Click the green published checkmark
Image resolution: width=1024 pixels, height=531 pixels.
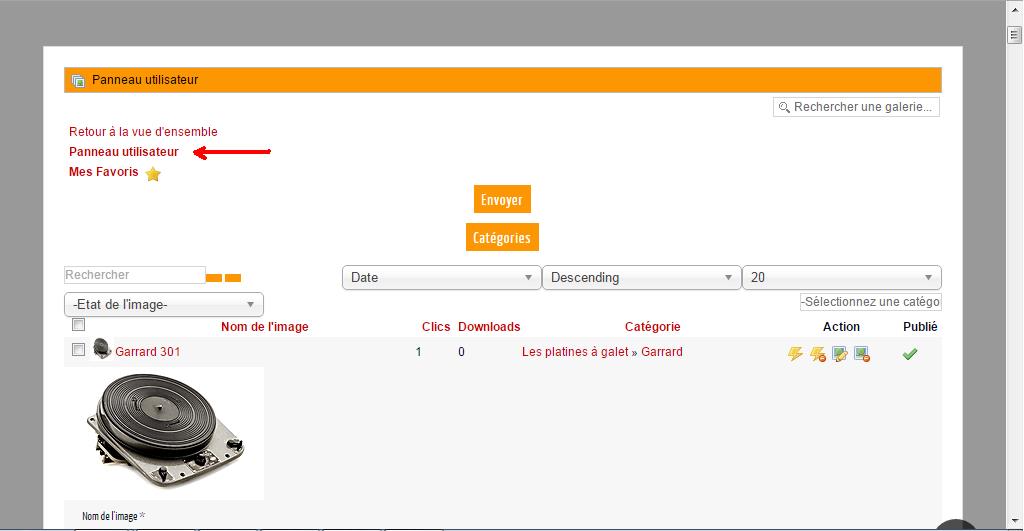pos(909,354)
